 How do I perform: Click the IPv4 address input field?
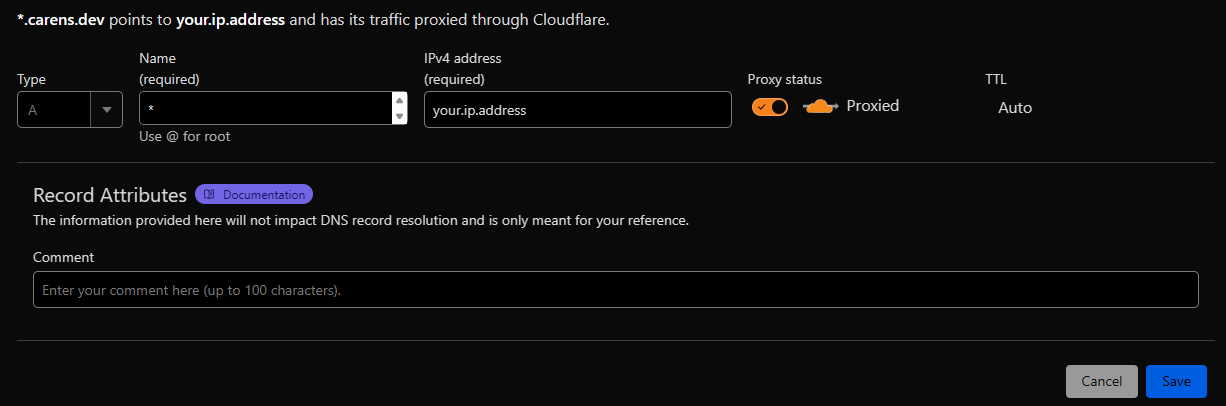point(578,110)
